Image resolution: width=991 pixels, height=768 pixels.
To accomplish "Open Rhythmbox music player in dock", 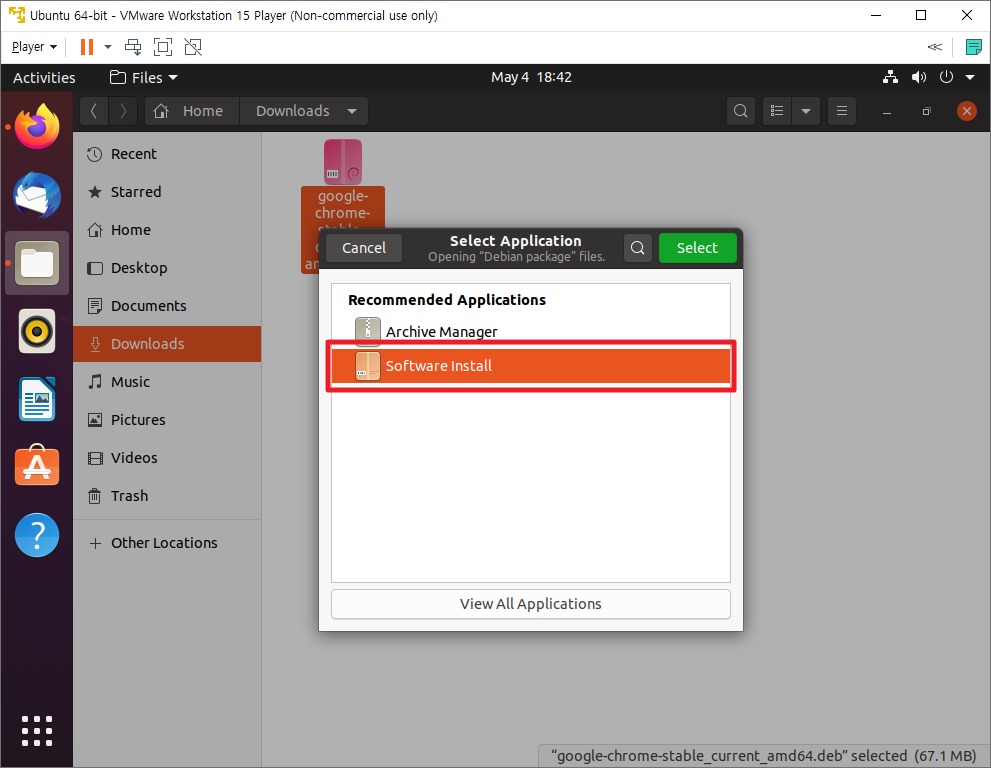I will point(37,331).
